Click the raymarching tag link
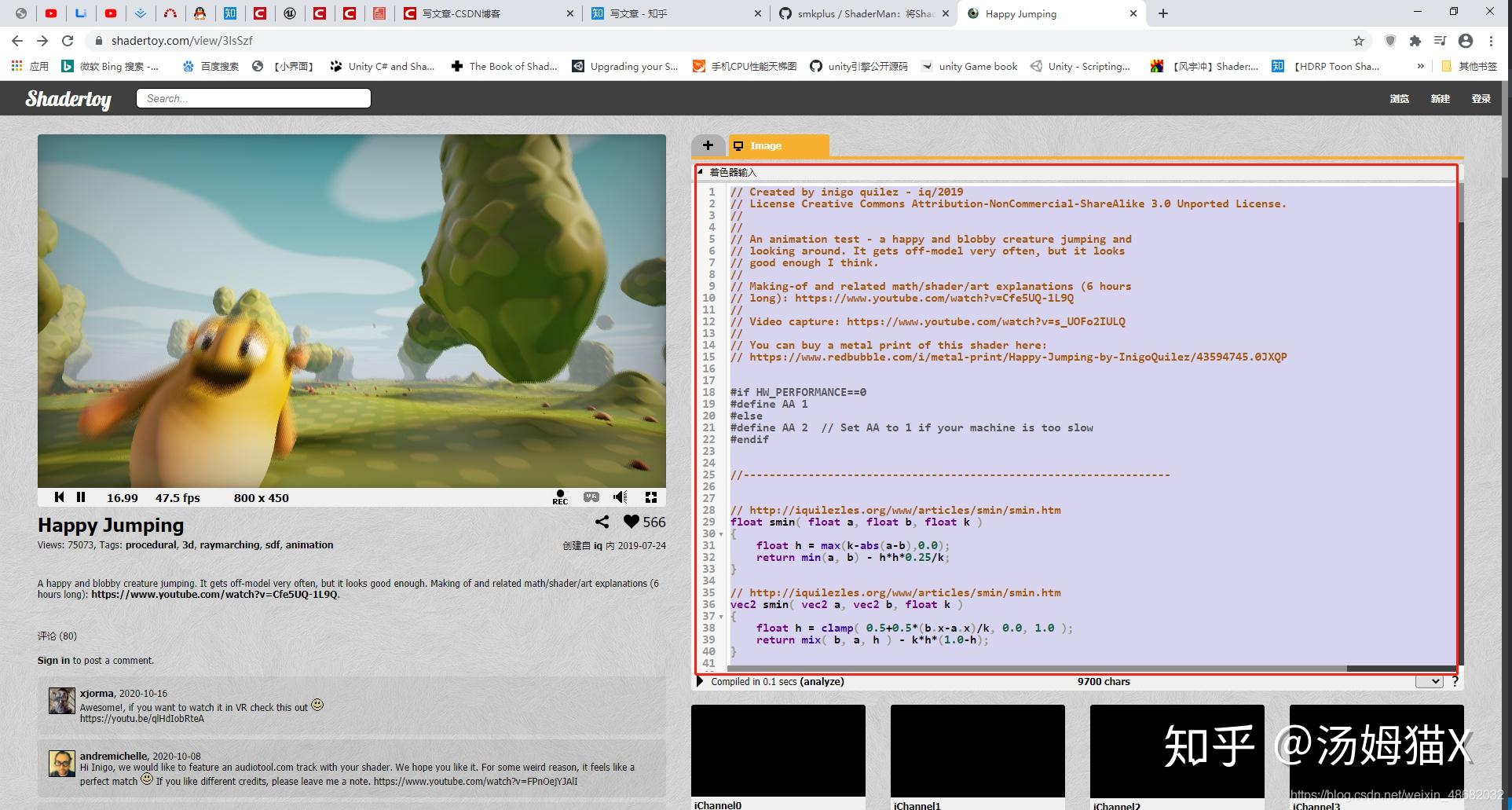Screen dimensions: 1512x810 click(x=229, y=545)
